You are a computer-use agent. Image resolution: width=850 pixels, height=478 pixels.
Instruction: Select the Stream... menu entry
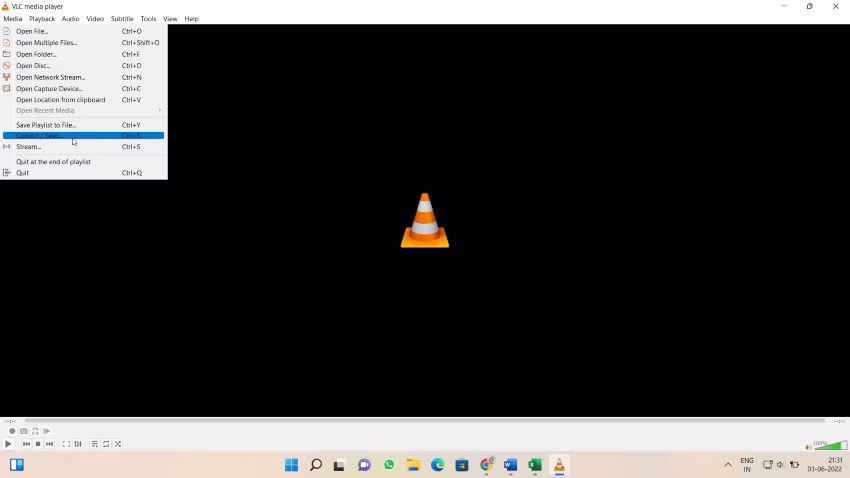click(x=83, y=147)
